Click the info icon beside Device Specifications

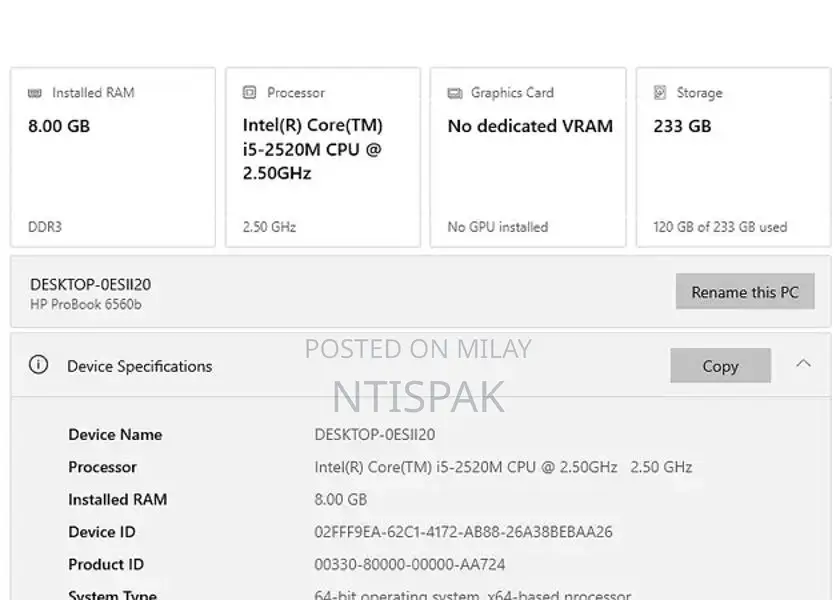(x=38, y=365)
